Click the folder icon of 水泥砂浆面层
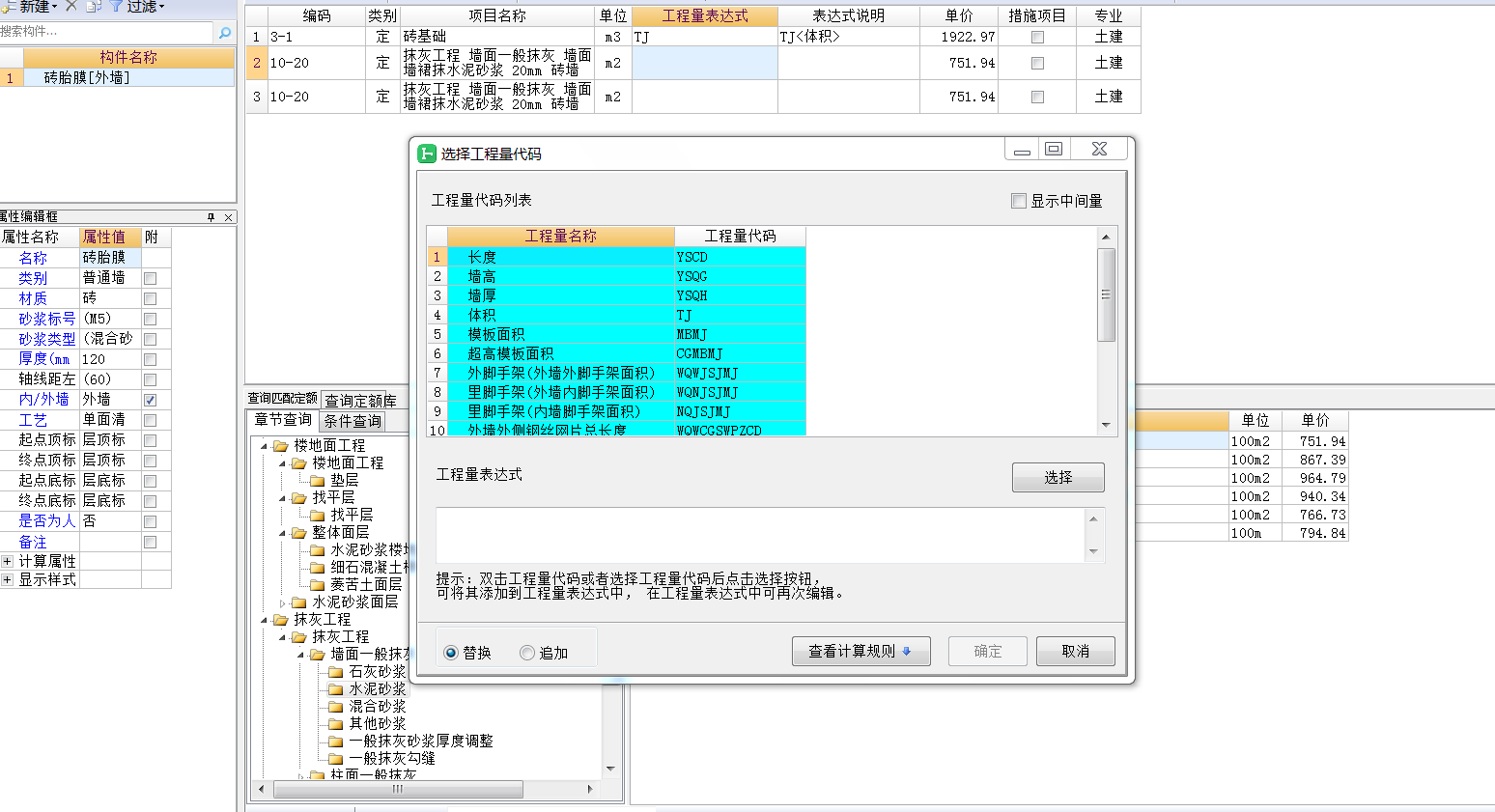The height and width of the screenshot is (812, 1495). (x=299, y=602)
